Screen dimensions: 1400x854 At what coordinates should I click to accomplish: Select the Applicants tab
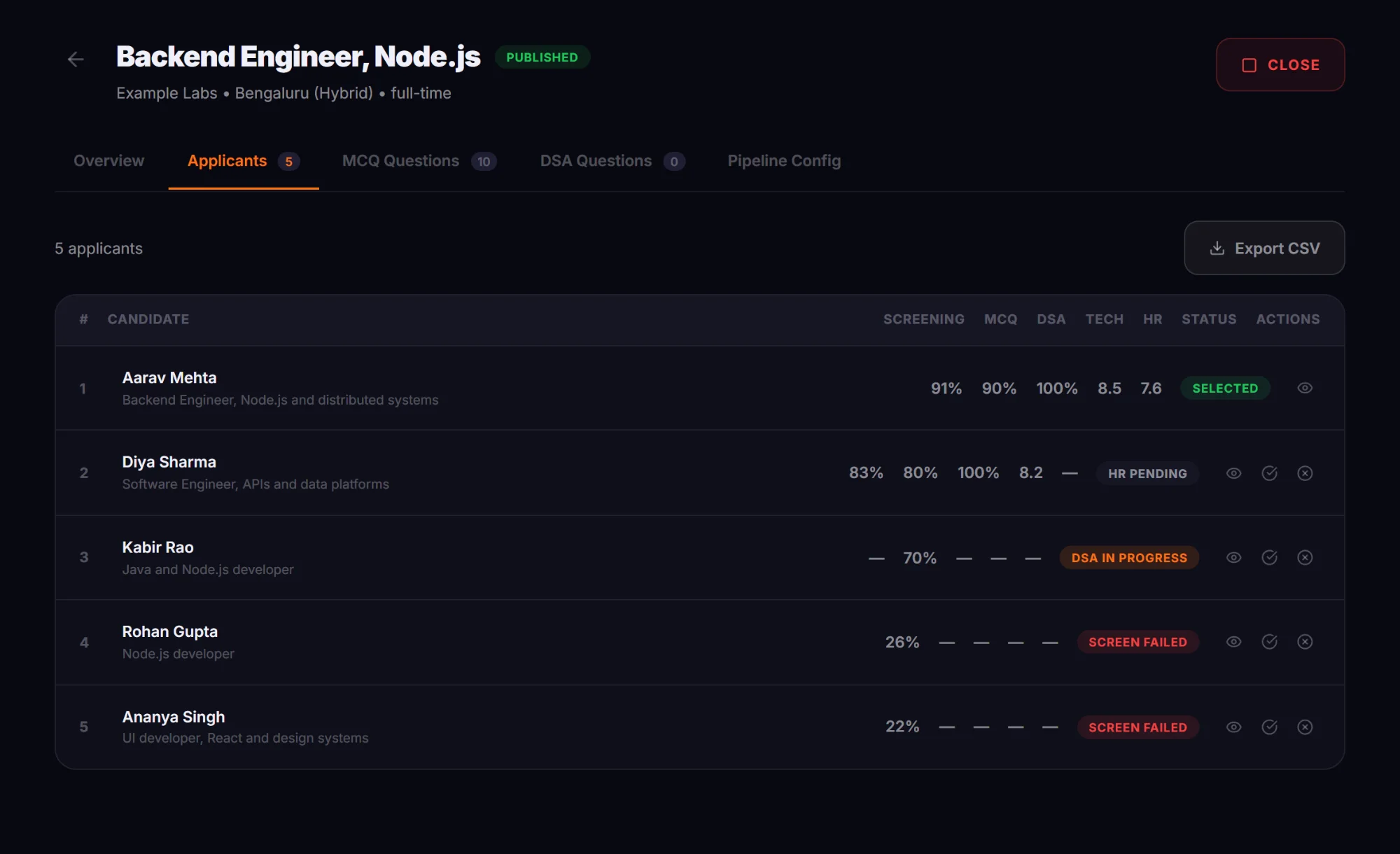click(244, 161)
